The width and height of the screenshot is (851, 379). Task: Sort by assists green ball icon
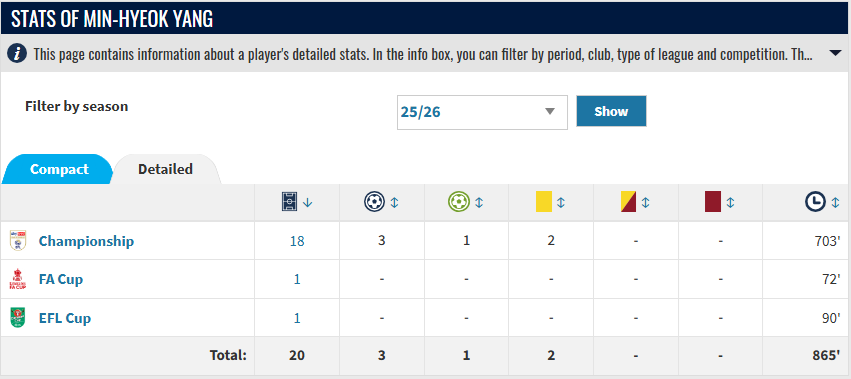coord(459,203)
